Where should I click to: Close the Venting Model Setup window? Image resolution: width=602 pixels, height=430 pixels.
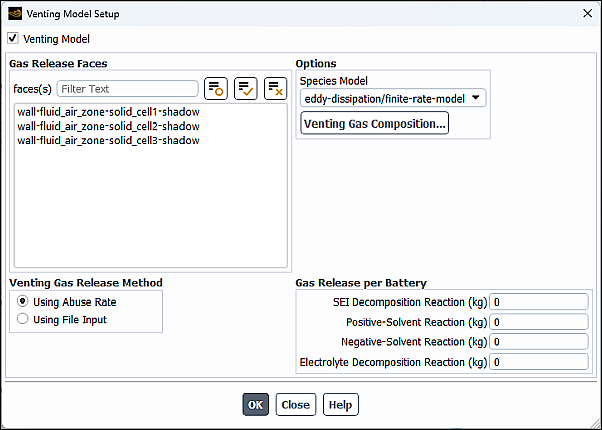[x=587, y=14]
